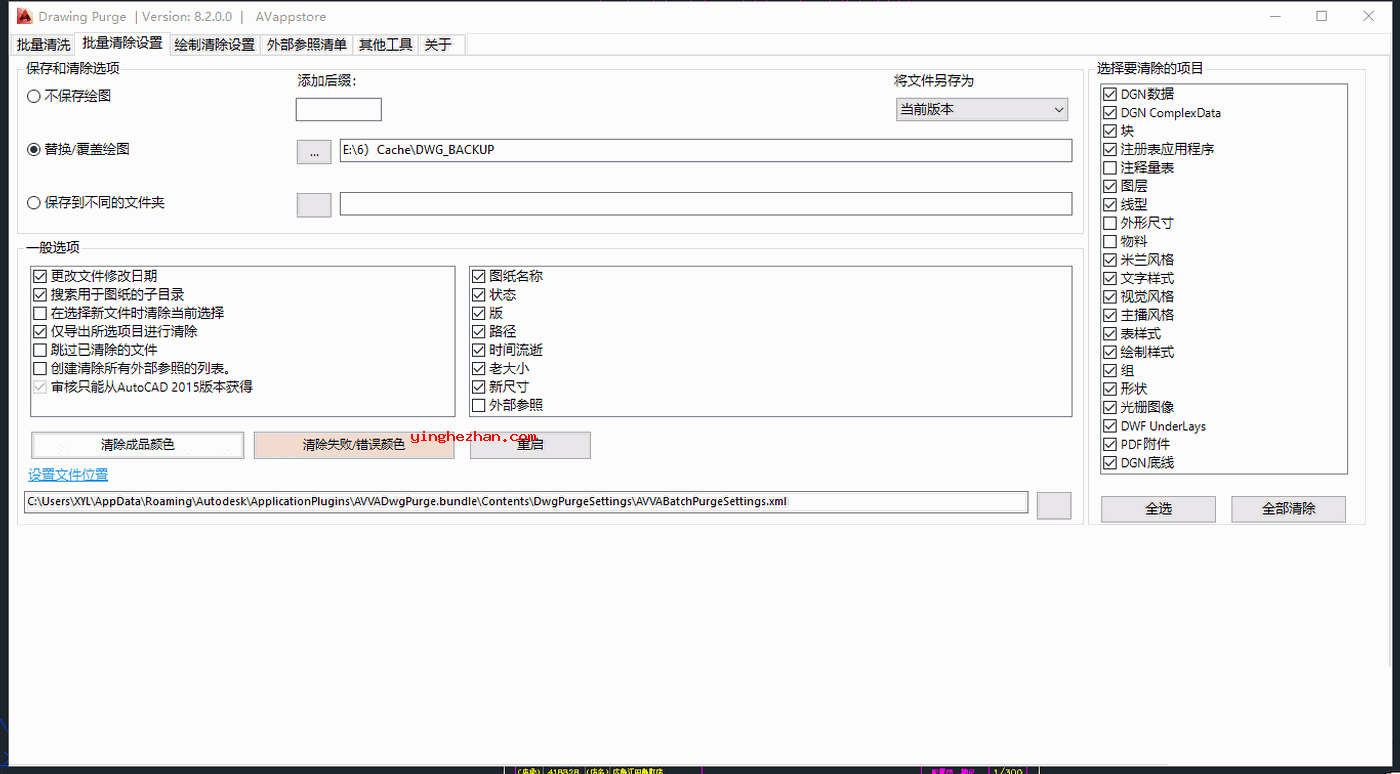Screen dimensions: 1400x774
Task: Toggle 路径 column checkbox
Action: click(479, 331)
